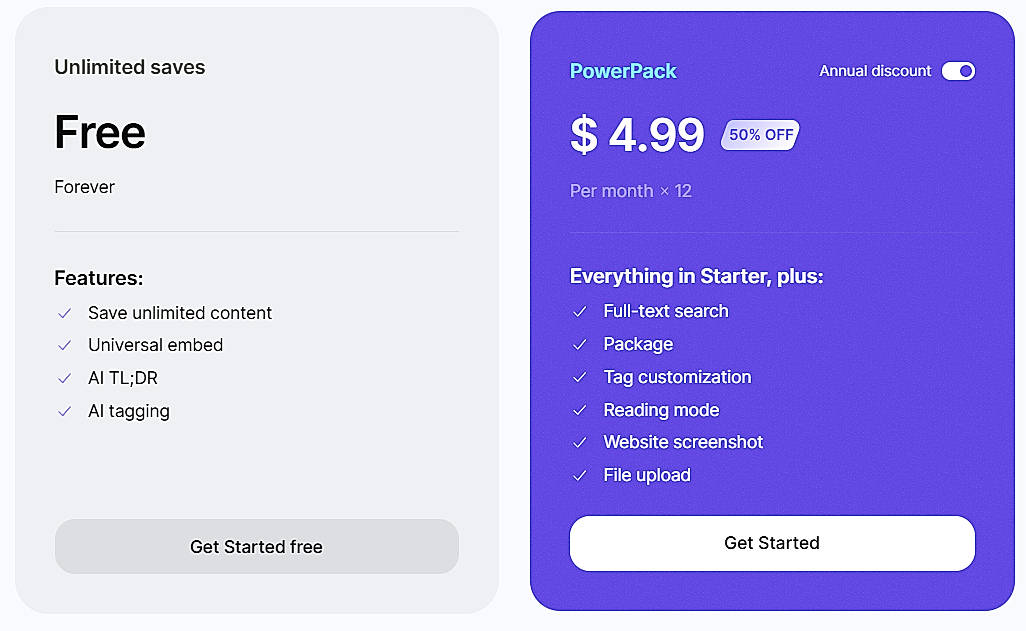Image resolution: width=1026 pixels, height=631 pixels.
Task: Select the Free plan heading
Action: click(x=99, y=132)
